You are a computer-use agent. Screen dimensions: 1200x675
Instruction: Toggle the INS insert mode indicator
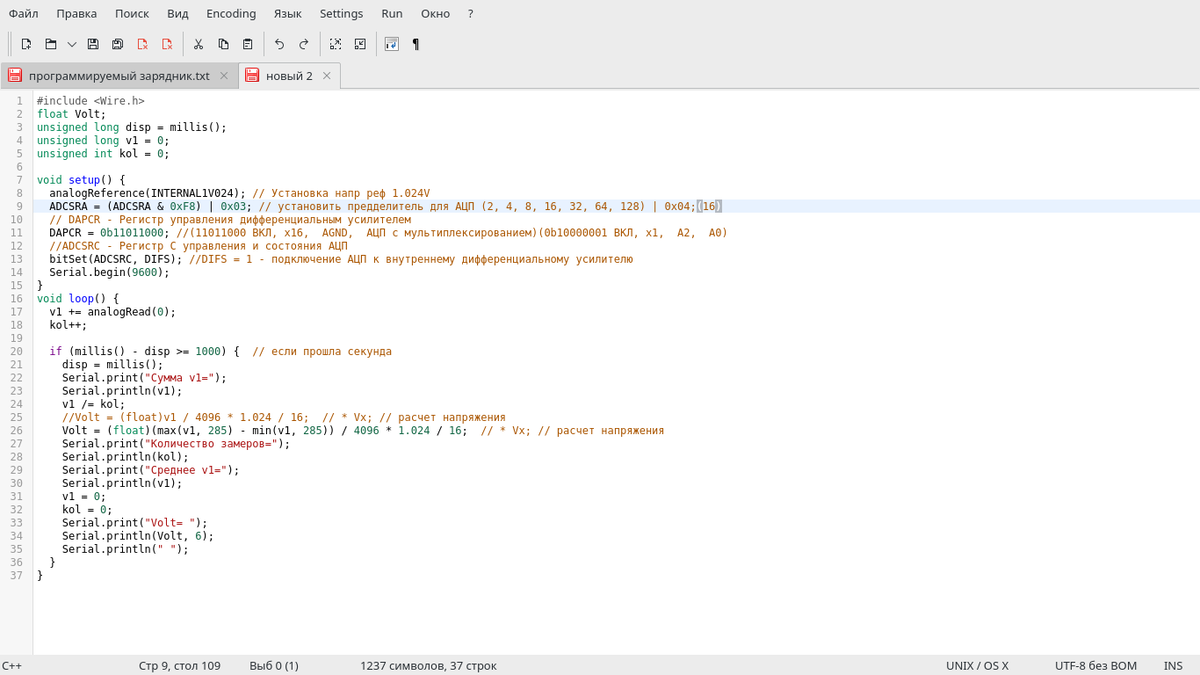point(1173,665)
